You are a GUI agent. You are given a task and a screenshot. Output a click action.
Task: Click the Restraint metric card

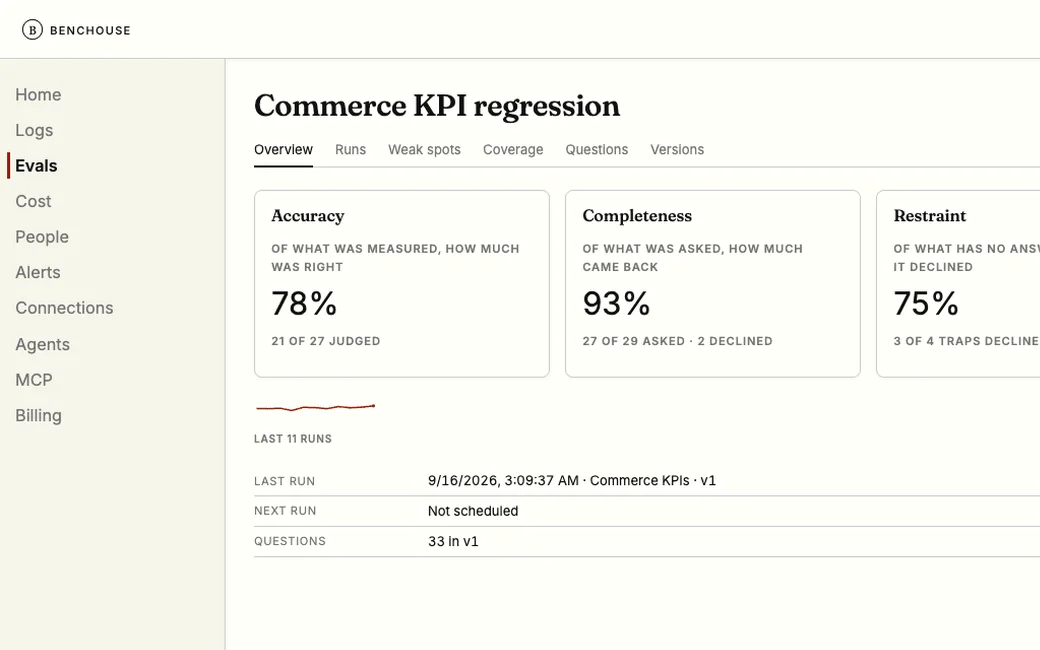tap(958, 284)
